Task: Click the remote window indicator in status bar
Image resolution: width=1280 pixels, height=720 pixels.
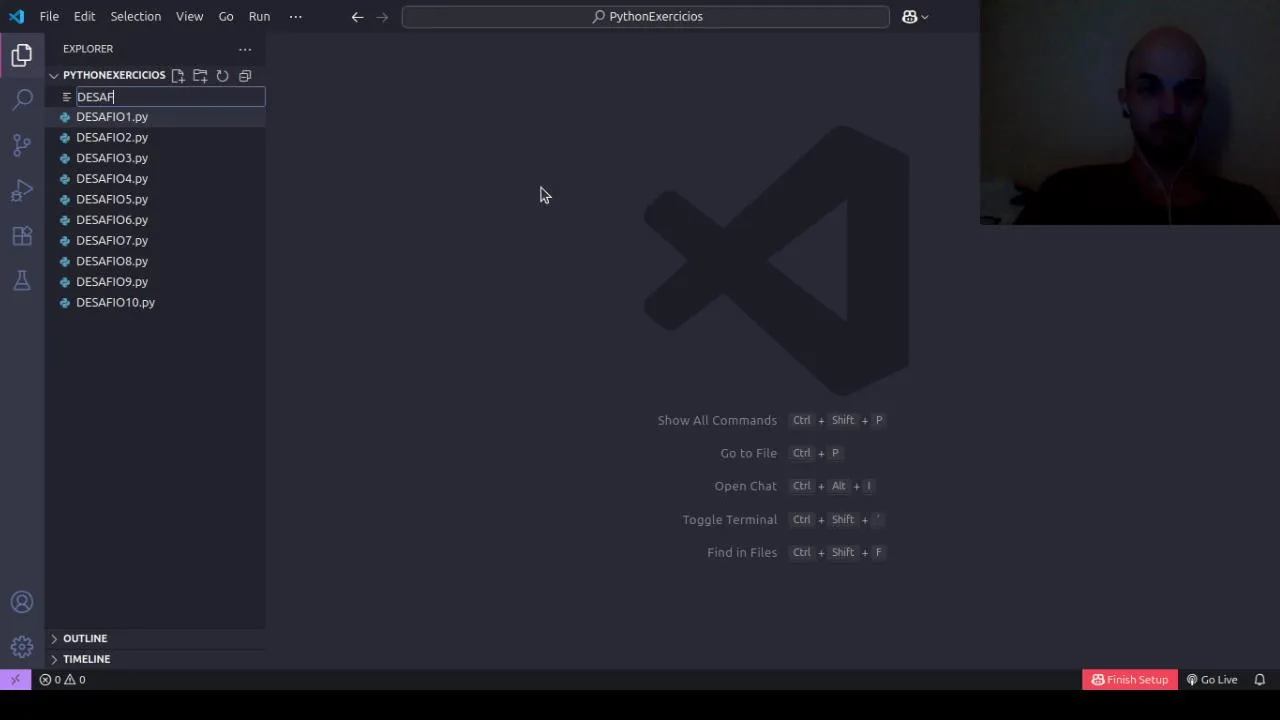Action: 15,679
